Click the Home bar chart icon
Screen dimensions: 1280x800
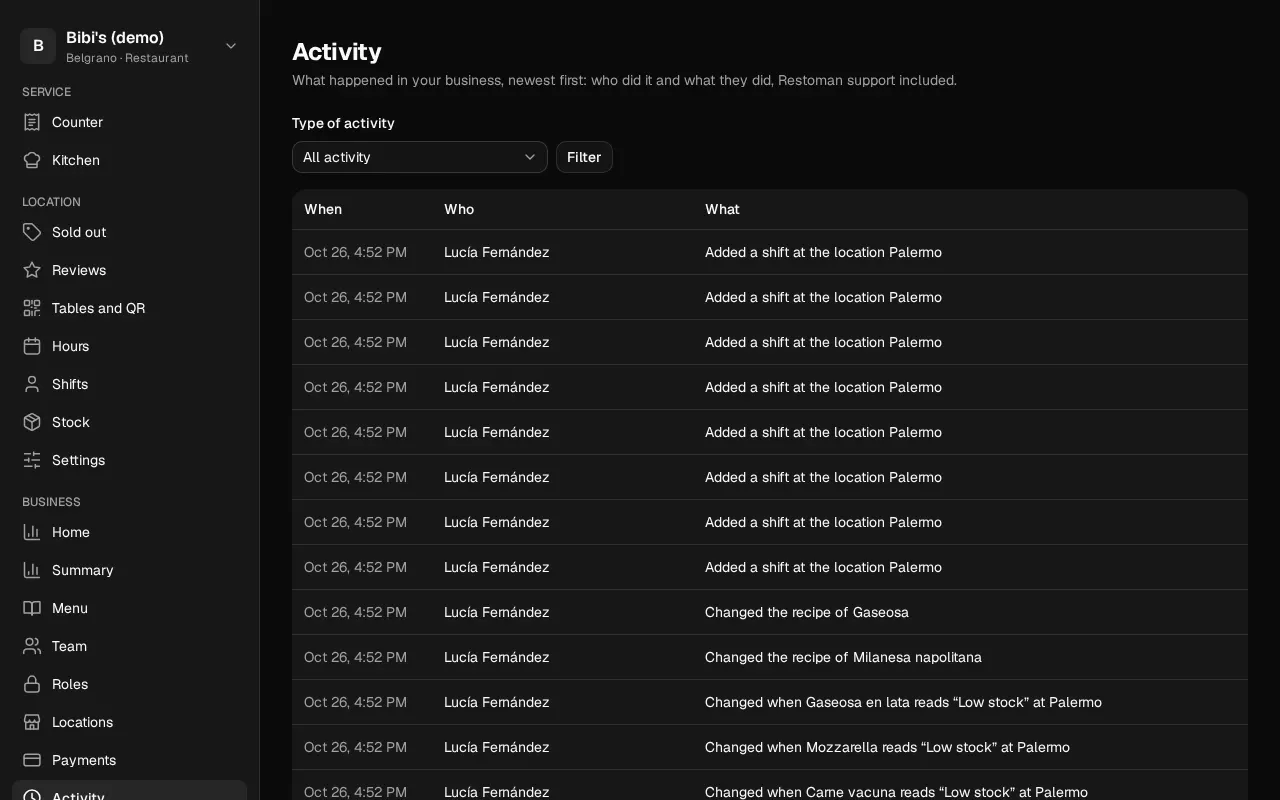pyautogui.click(x=32, y=532)
